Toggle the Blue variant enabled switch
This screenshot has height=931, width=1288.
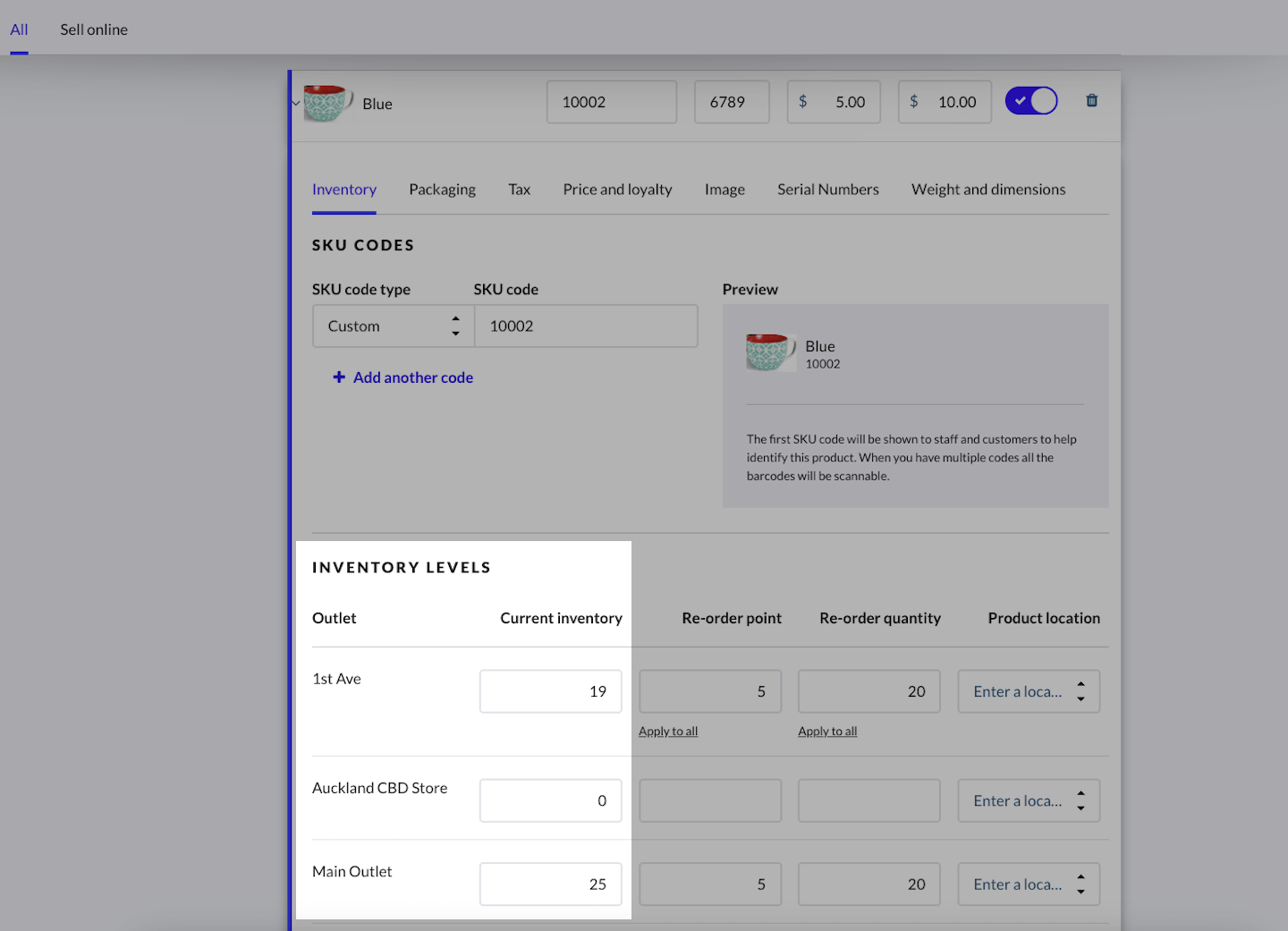tap(1030, 101)
